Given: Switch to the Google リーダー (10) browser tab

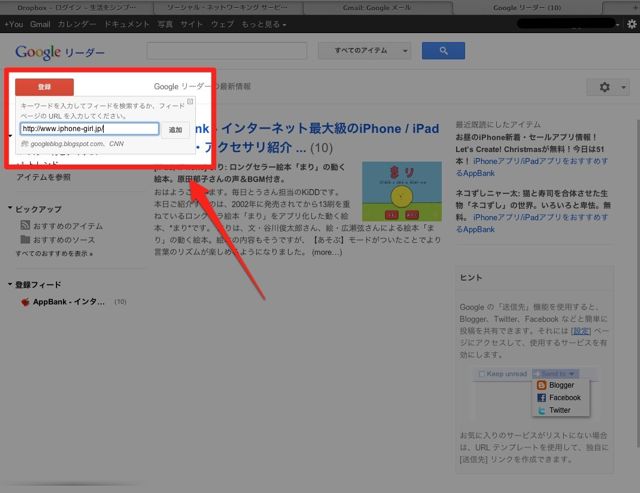Looking at the screenshot, I should (527, 7).
